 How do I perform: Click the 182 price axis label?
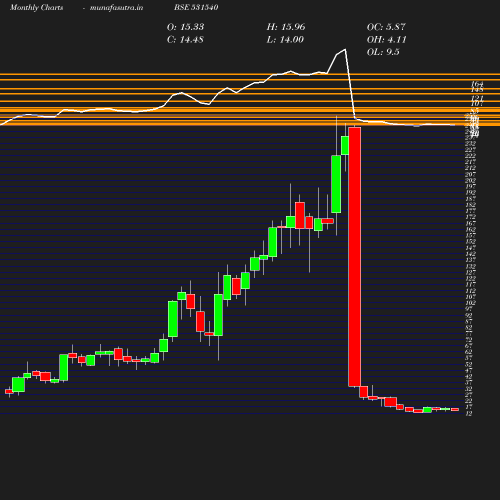tap(470, 205)
